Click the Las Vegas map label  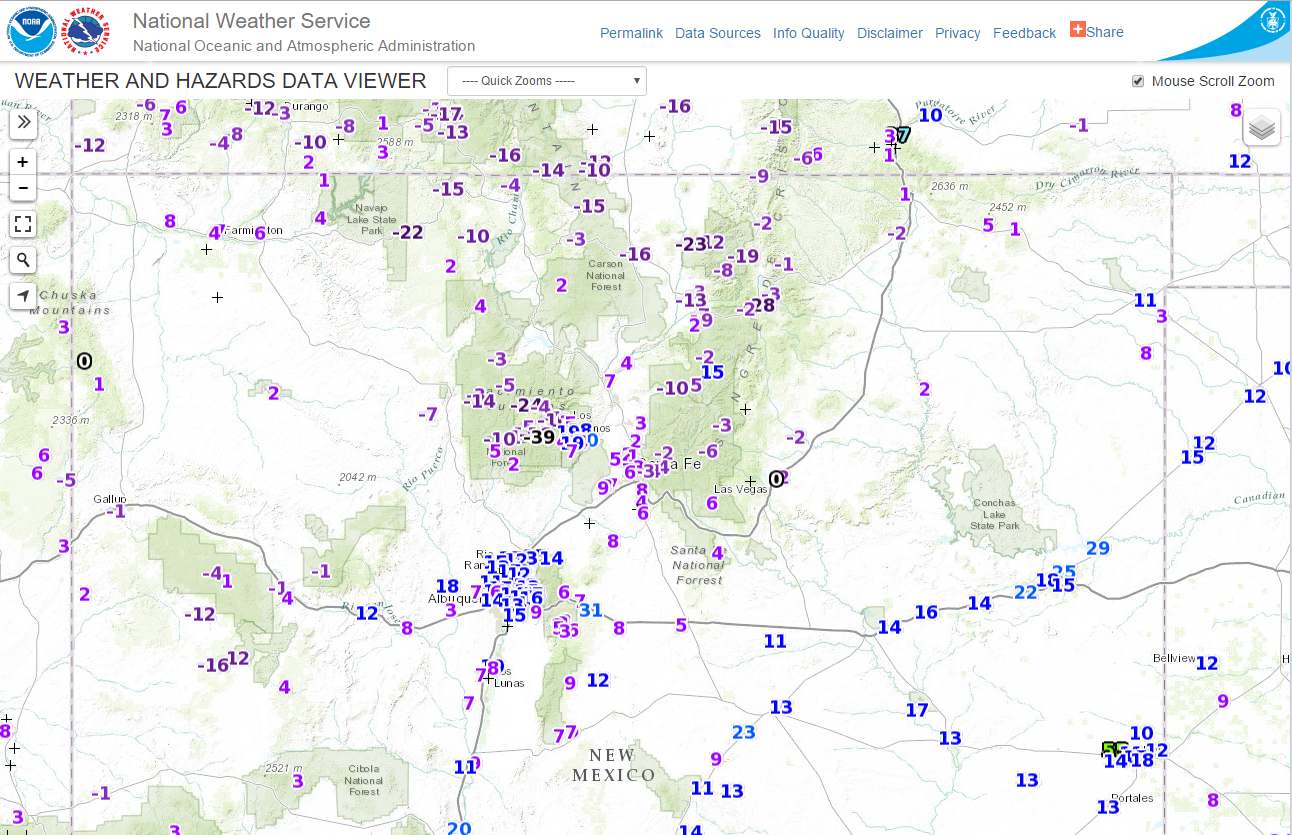pos(740,488)
